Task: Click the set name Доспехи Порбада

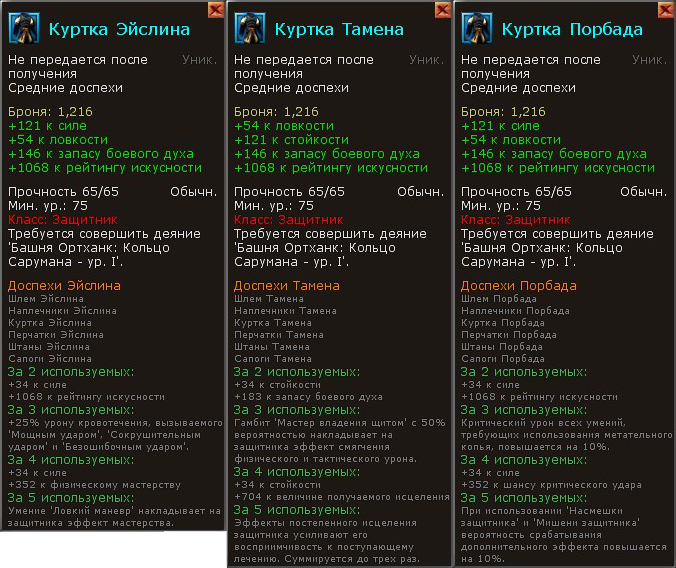Action: coord(519,286)
